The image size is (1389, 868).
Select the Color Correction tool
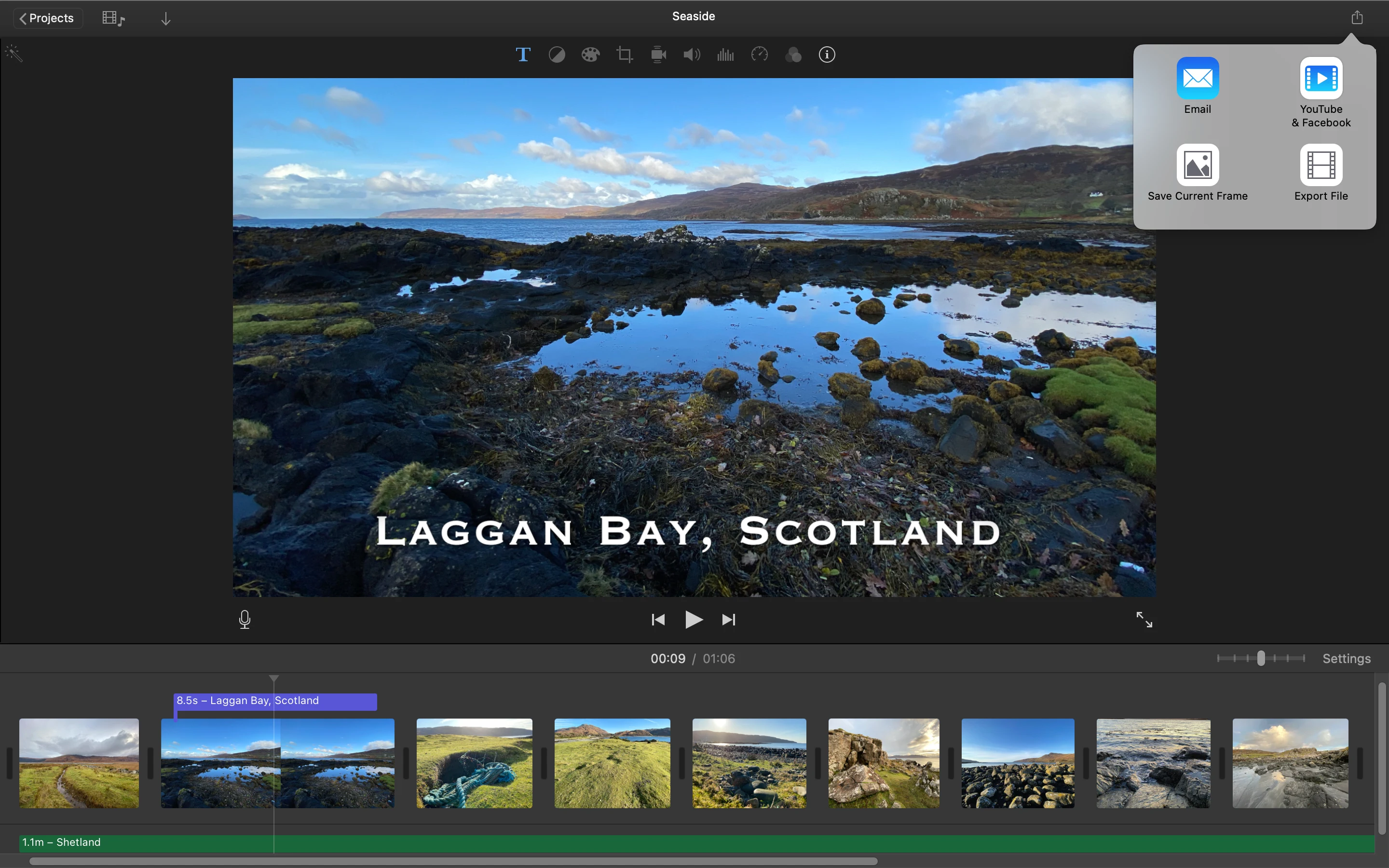(x=590, y=54)
